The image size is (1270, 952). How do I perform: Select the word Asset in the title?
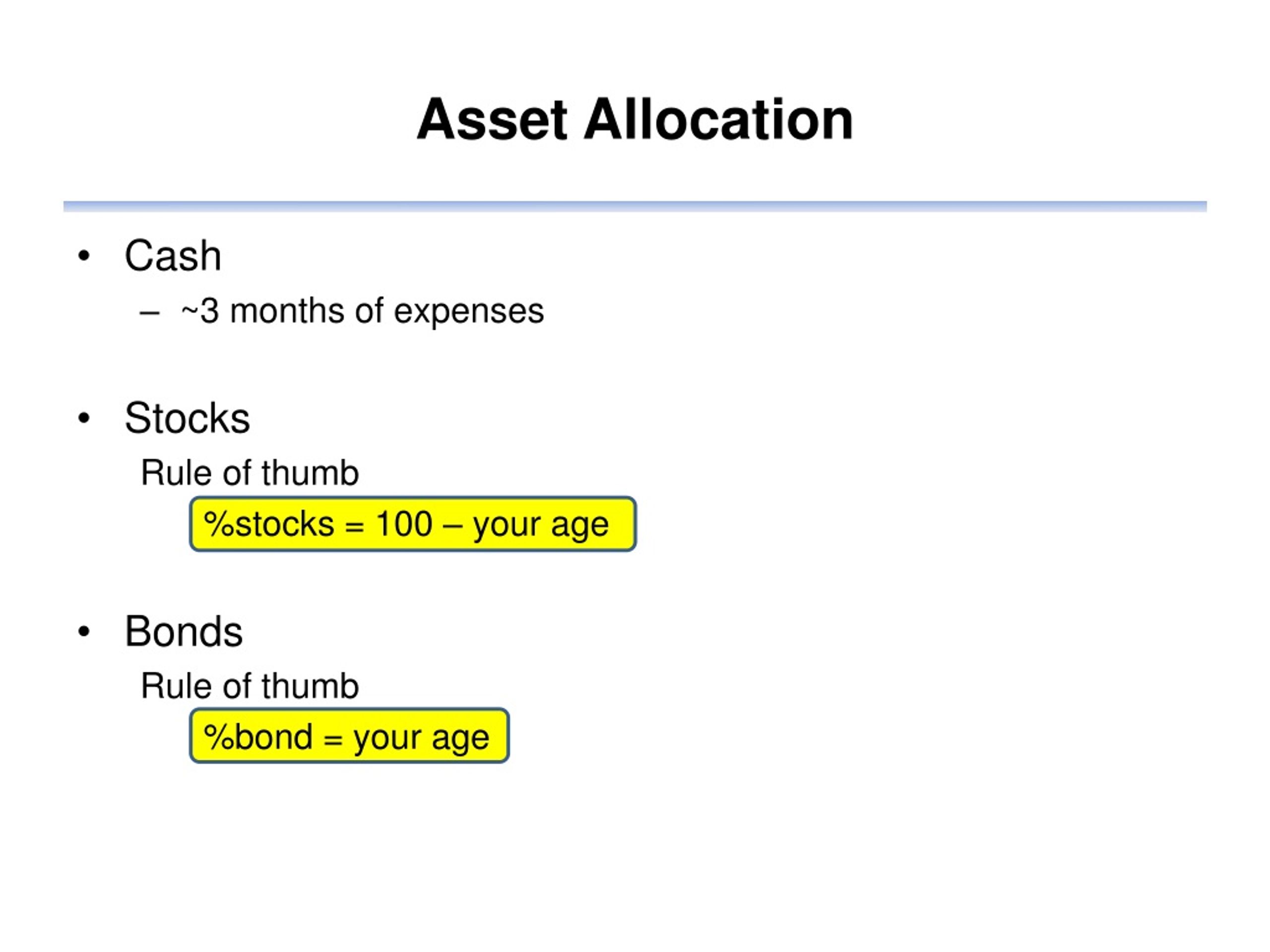492,119
